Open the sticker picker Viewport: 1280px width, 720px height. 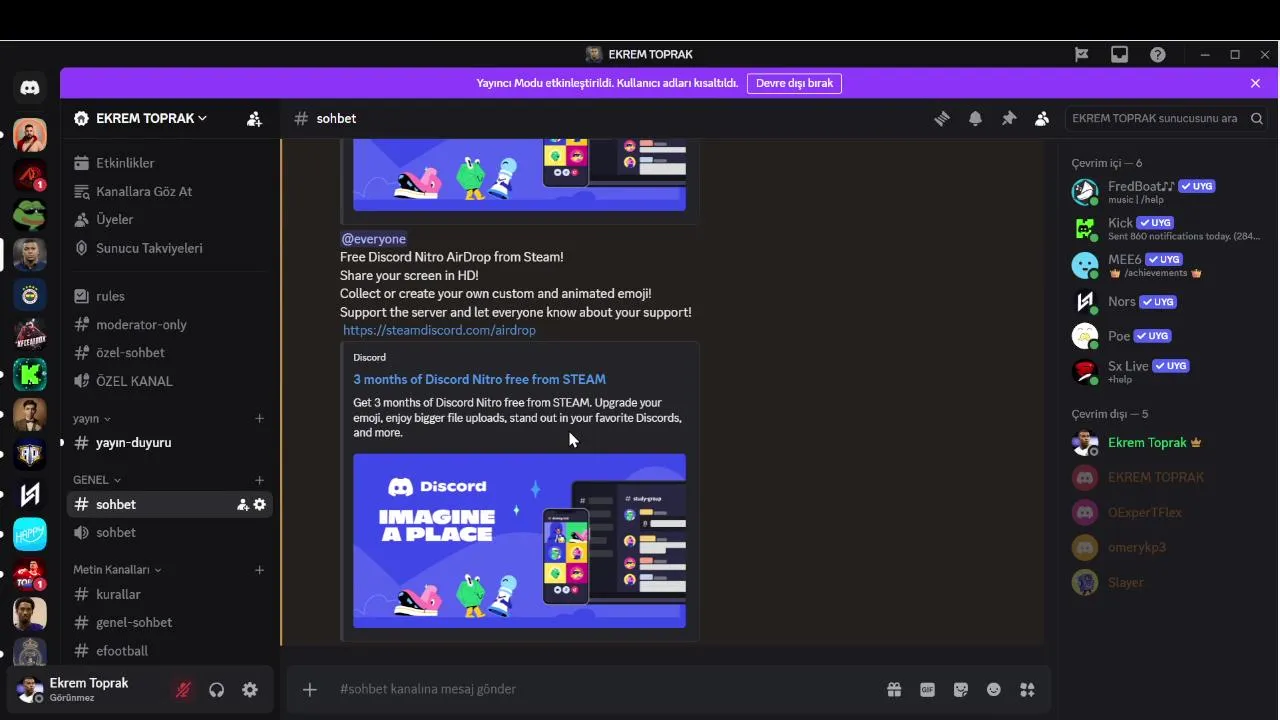click(961, 689)
